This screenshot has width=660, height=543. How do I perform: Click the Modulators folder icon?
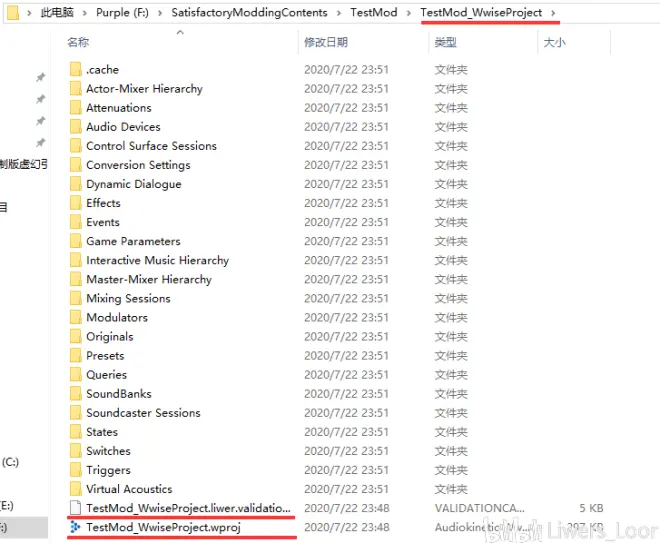(x=76, y=317)
